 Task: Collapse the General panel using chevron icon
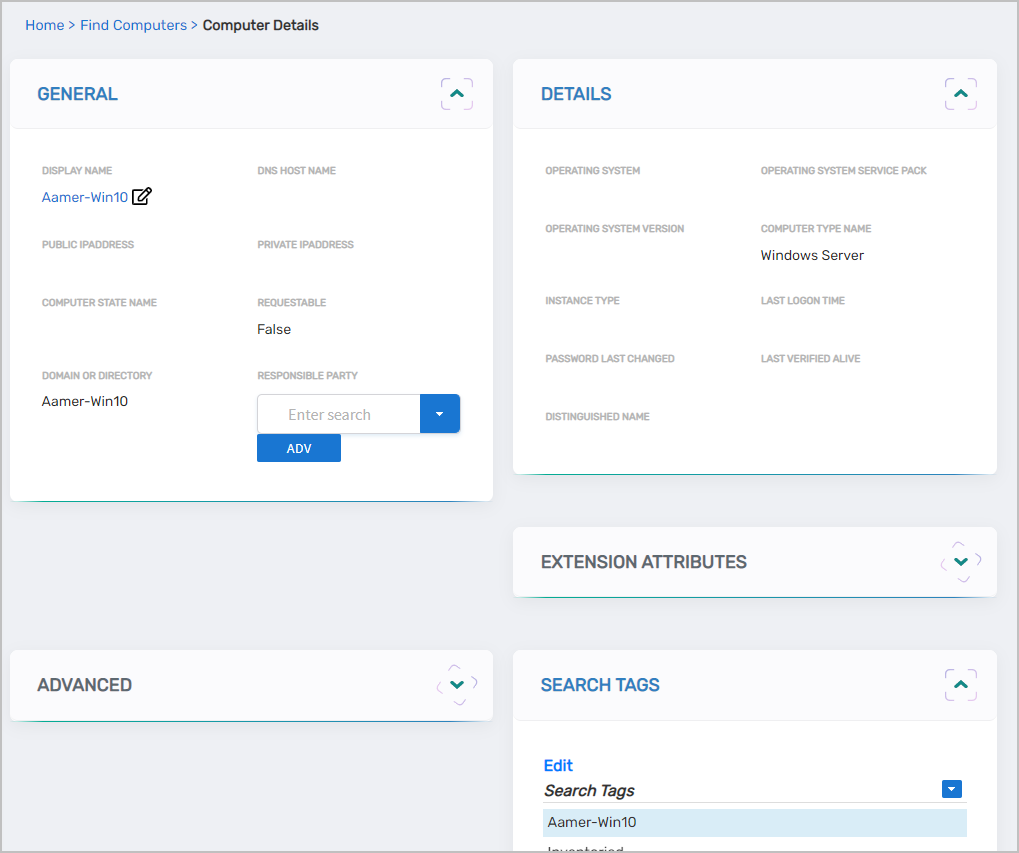pyautogui.click(x=457, y=94)
